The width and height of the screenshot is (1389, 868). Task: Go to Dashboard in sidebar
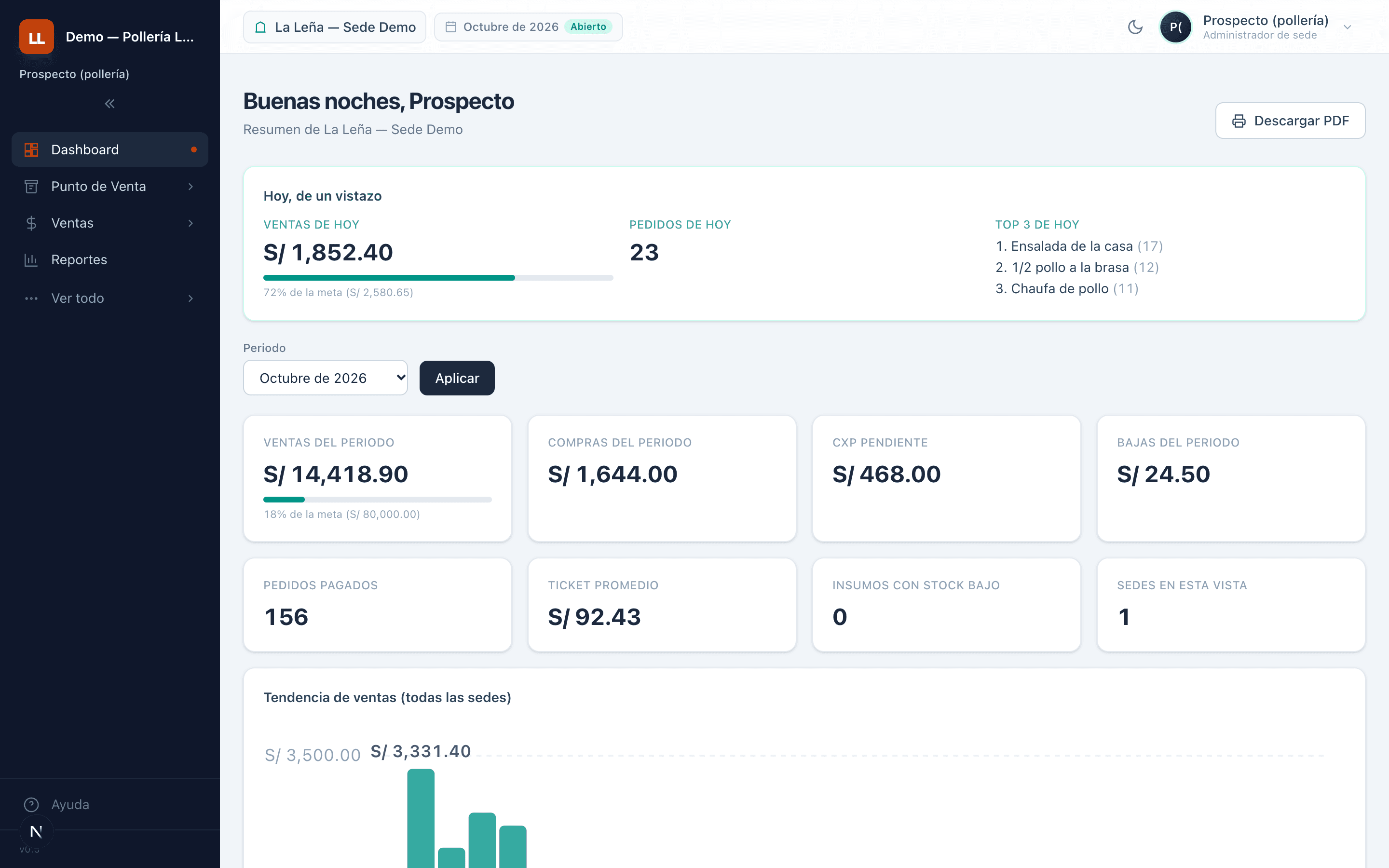pos(109,150)
